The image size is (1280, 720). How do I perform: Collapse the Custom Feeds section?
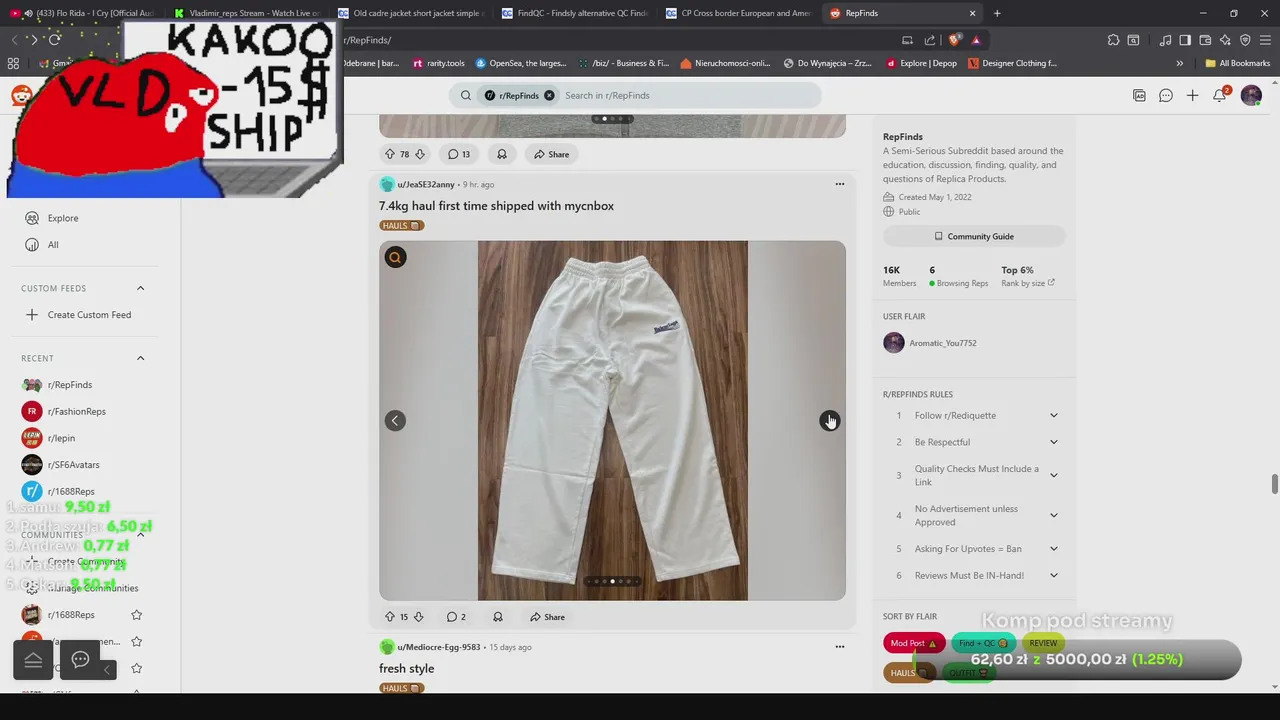pos(140,288)
